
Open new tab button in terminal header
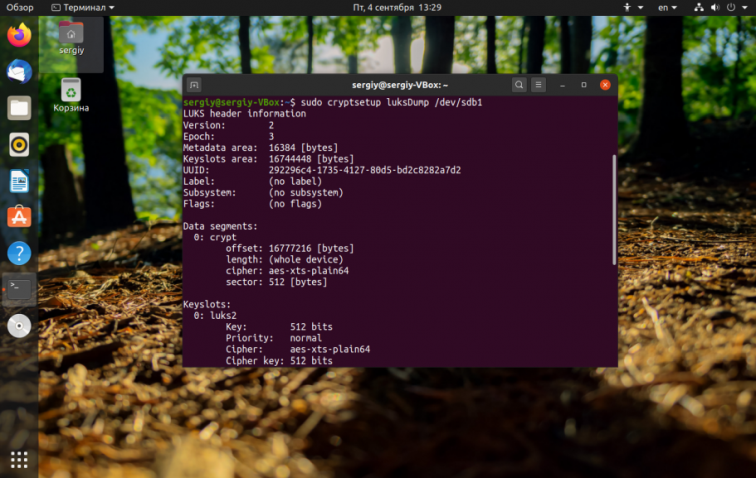(194, 85)
